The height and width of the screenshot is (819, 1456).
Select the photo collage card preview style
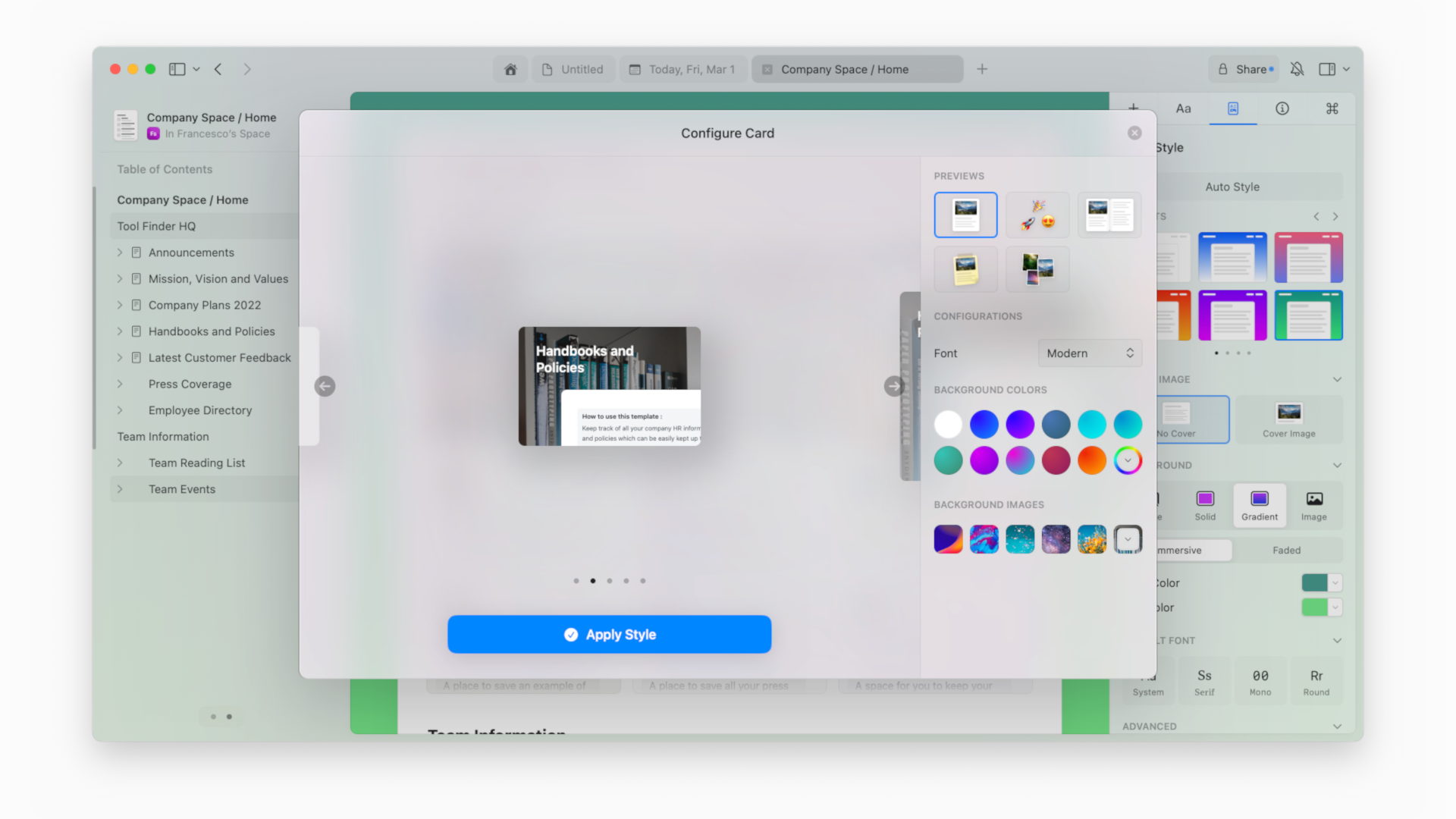tap(1037, 269)
